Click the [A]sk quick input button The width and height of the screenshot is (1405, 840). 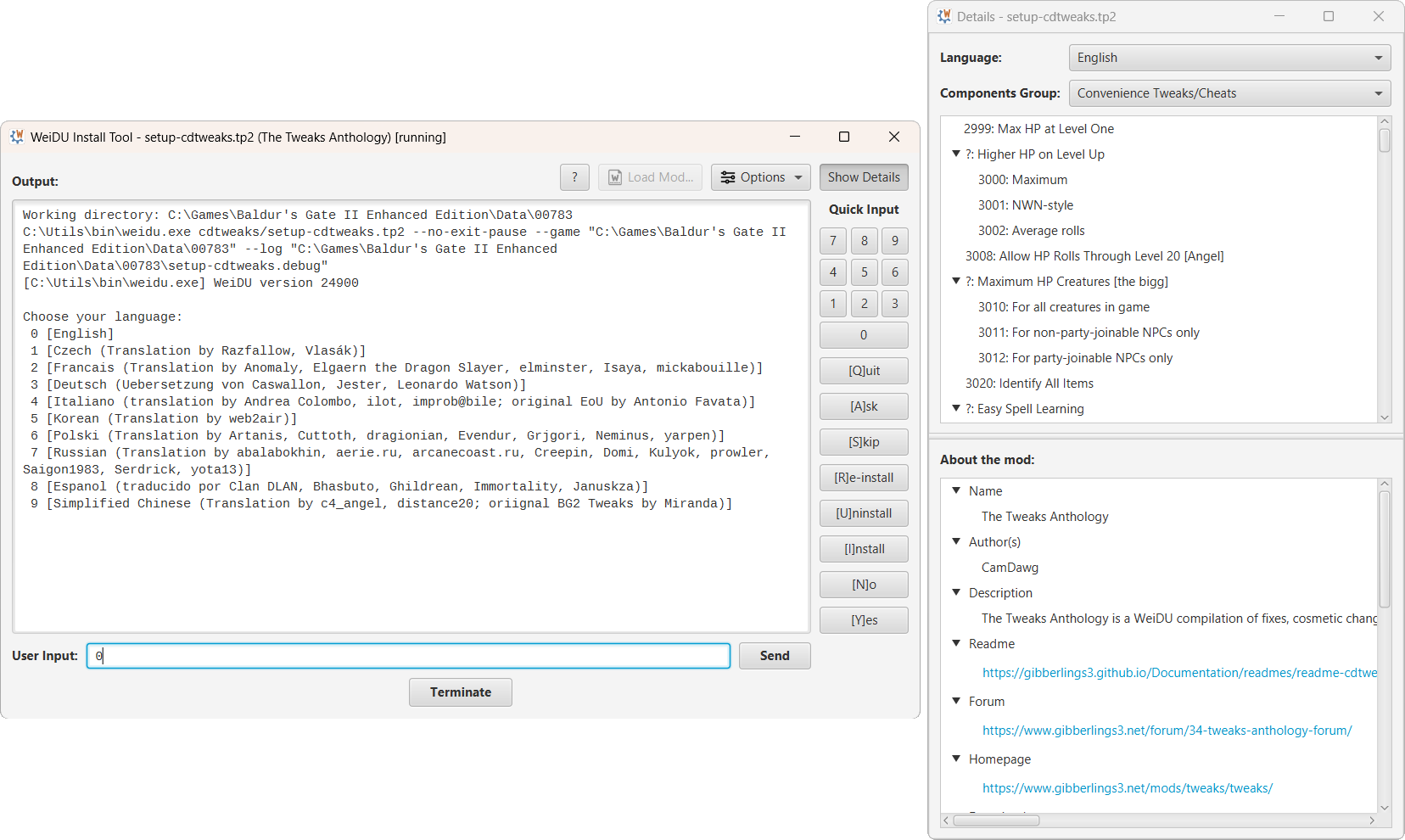(x=864, y=406)
